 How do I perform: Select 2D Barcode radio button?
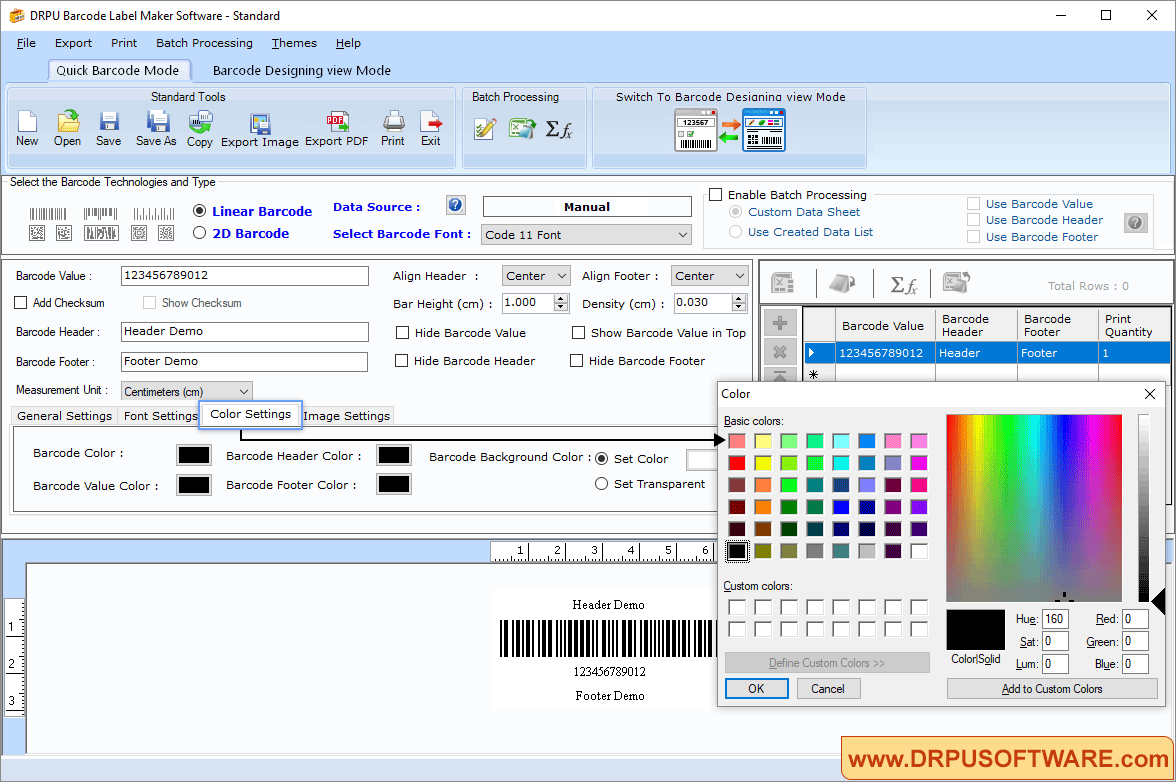click(x=200, y=232)
